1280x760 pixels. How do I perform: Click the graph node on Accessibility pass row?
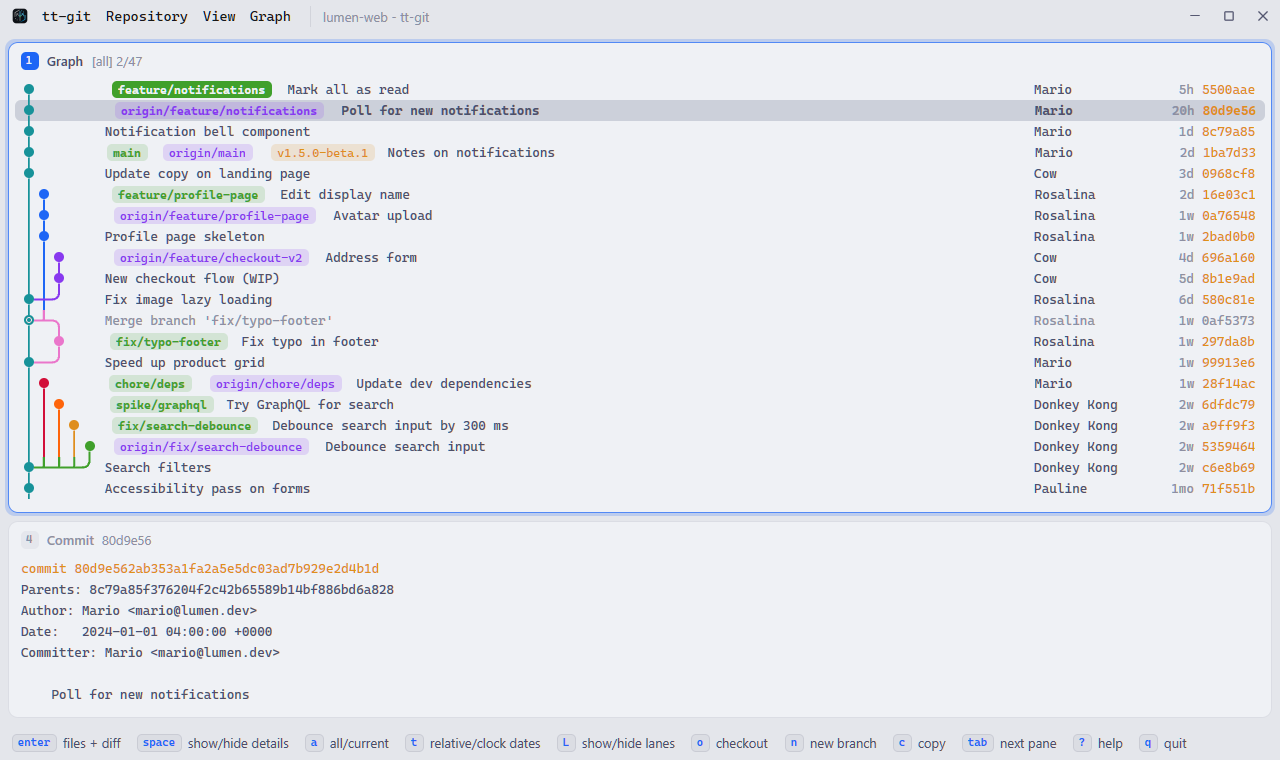[x=29, y=488]
